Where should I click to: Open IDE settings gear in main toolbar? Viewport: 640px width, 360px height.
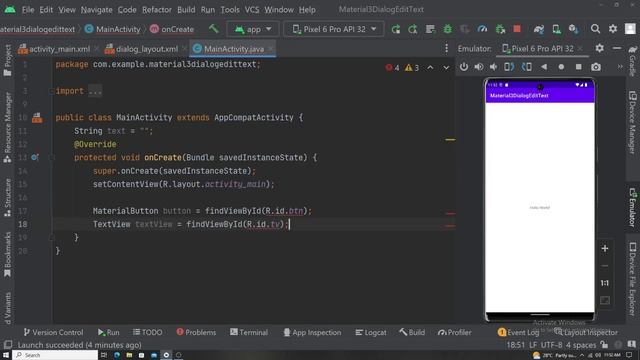coord(613,29)
